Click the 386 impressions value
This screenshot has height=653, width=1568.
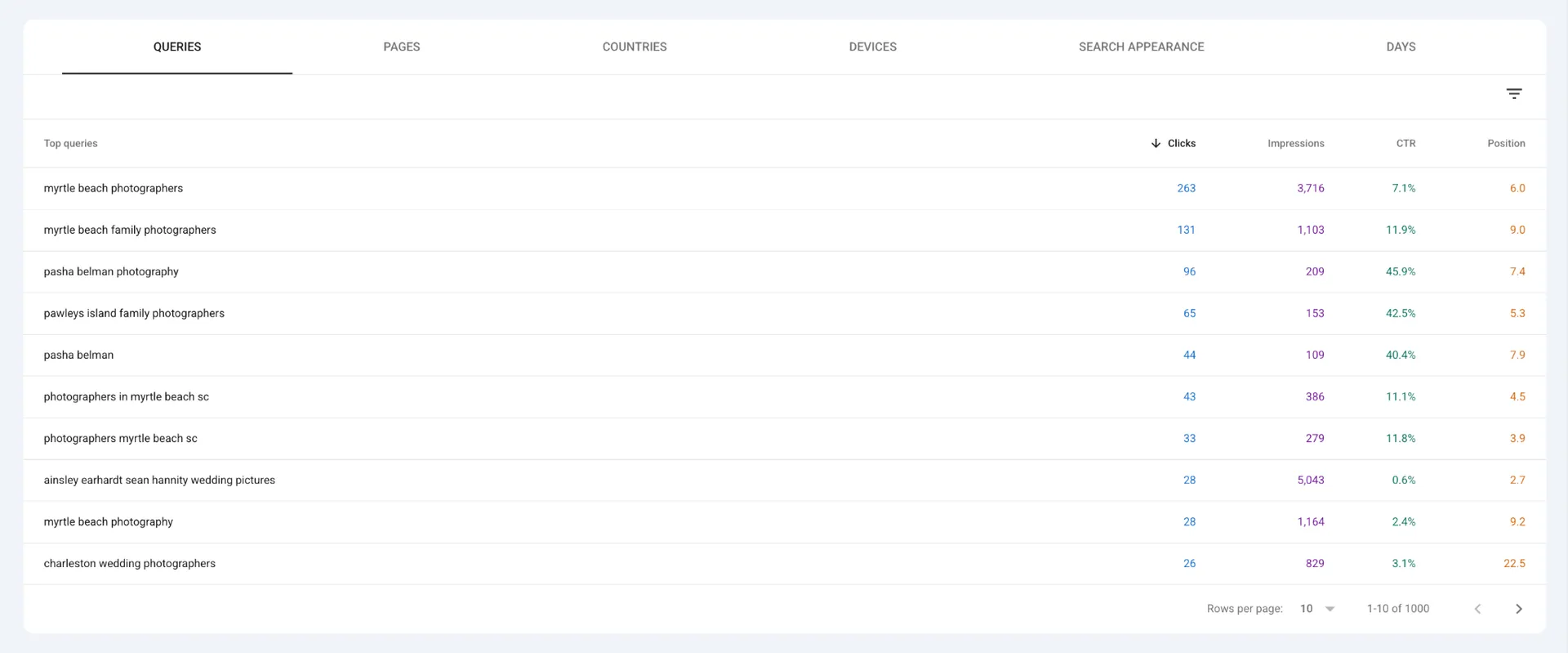point(1315,396)
